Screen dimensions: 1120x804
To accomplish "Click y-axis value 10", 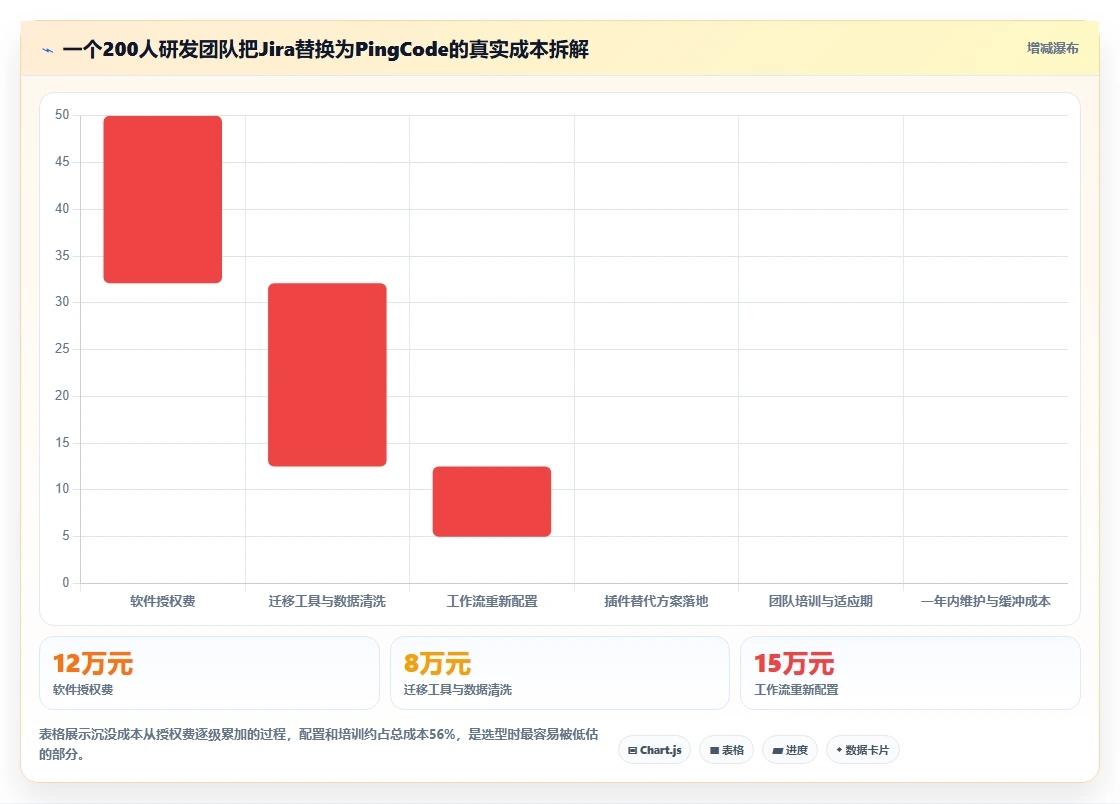I will pos(62,489).
